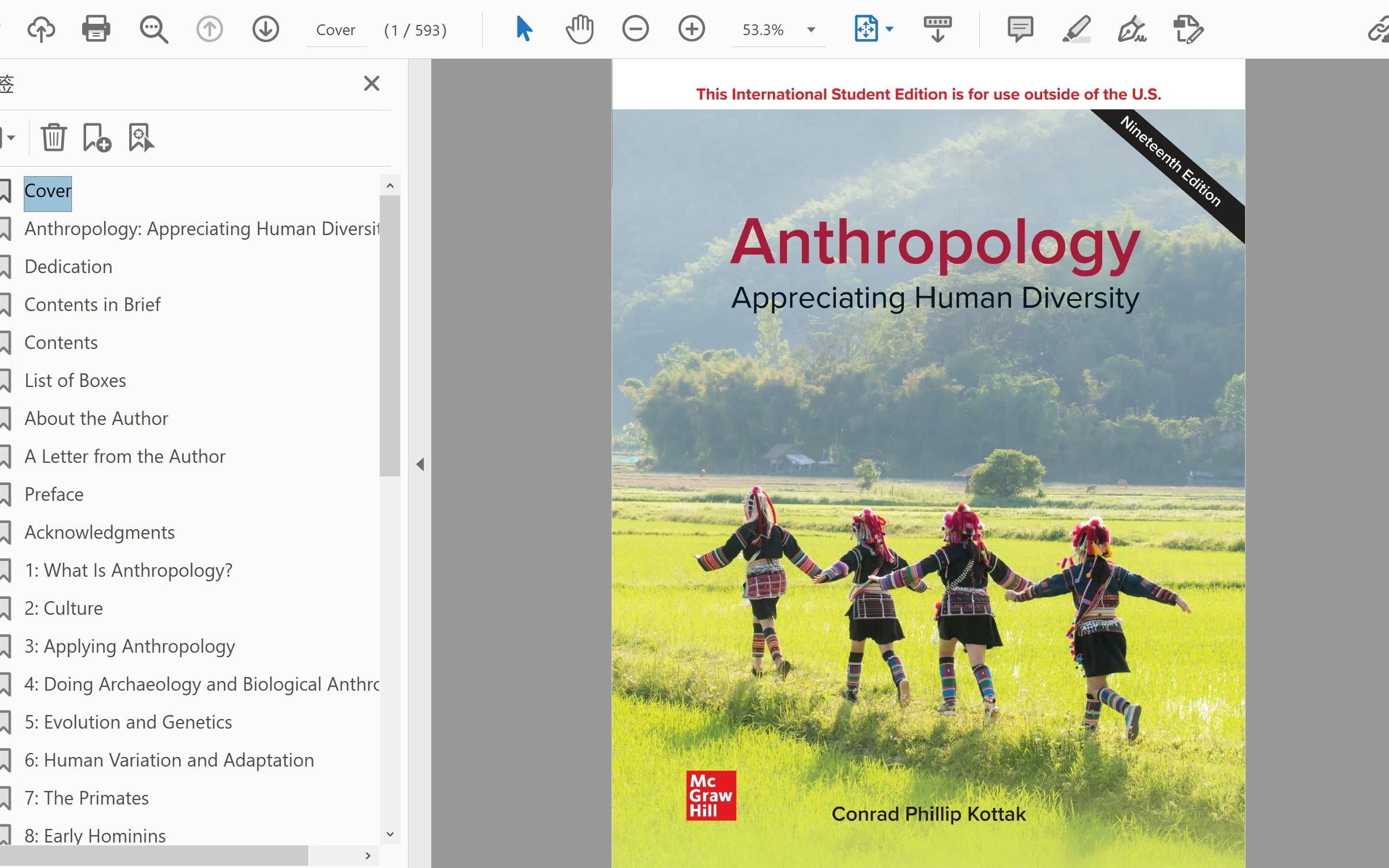This screenshot has height=868, width=1389.
Task: Click the (1 / 593) page count text
Action: 415,30
